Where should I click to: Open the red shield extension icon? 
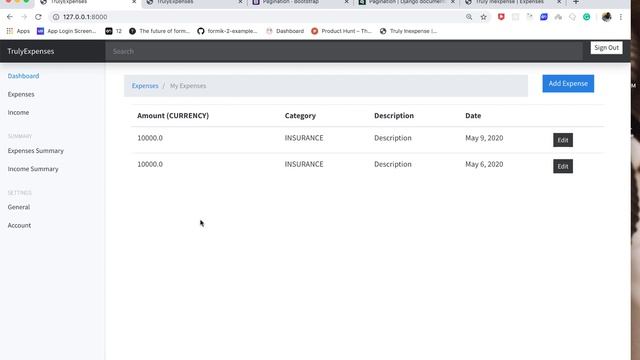pos(501,17)
